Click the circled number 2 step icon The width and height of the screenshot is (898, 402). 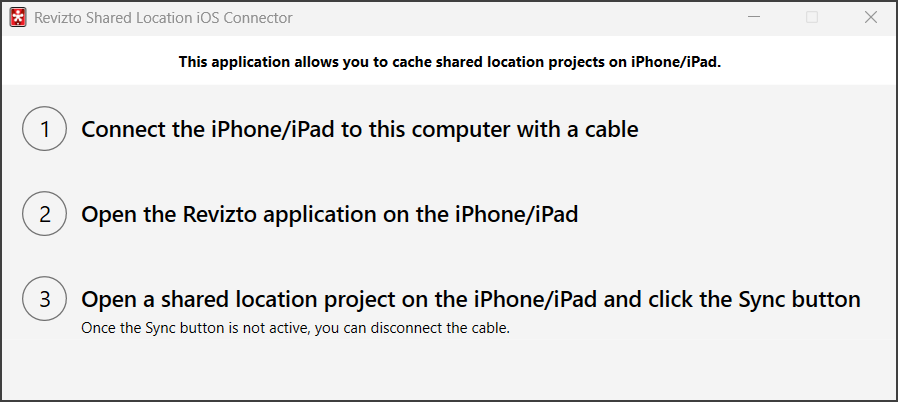[44, 215]
